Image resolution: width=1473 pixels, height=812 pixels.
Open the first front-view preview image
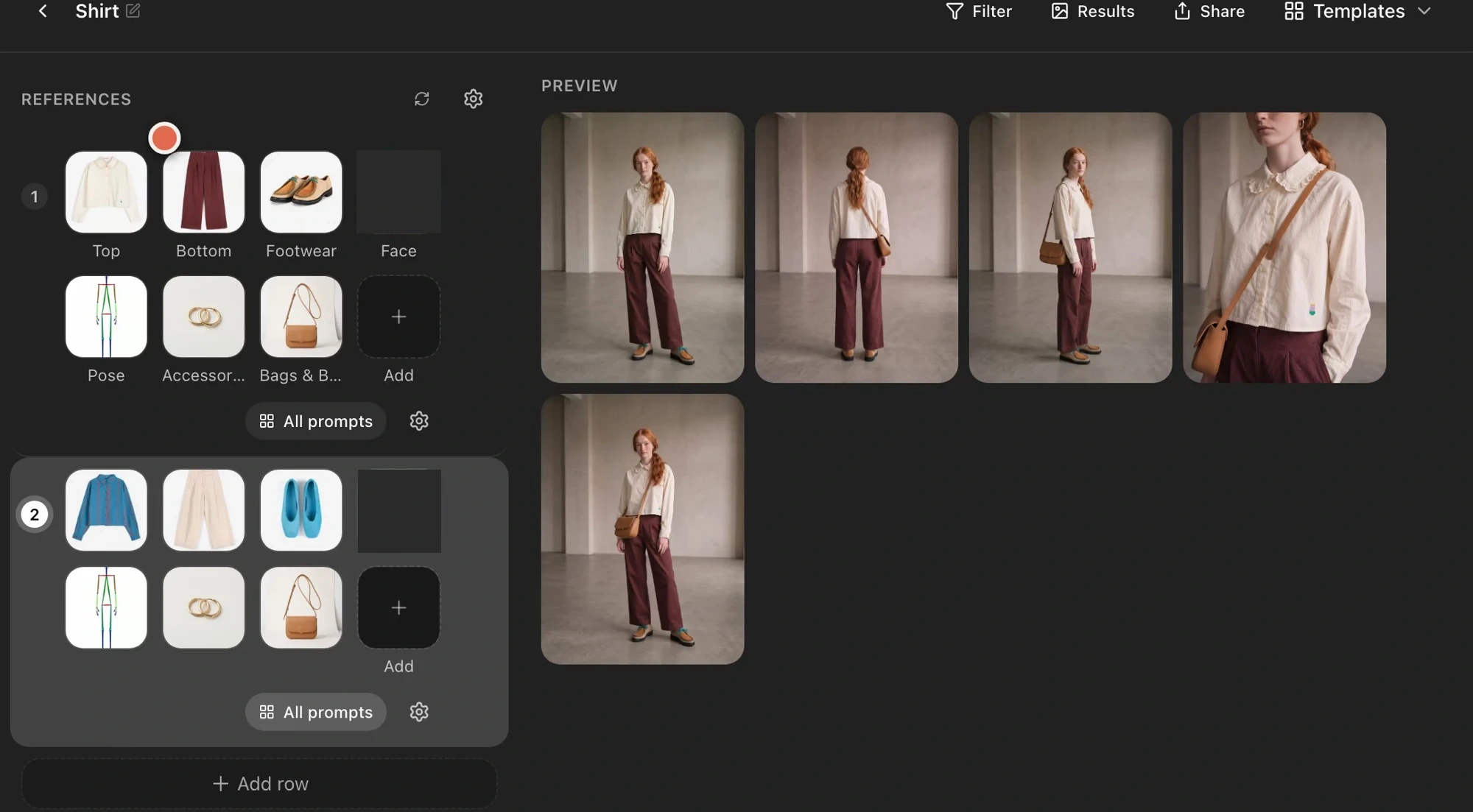tap(643, 247)
